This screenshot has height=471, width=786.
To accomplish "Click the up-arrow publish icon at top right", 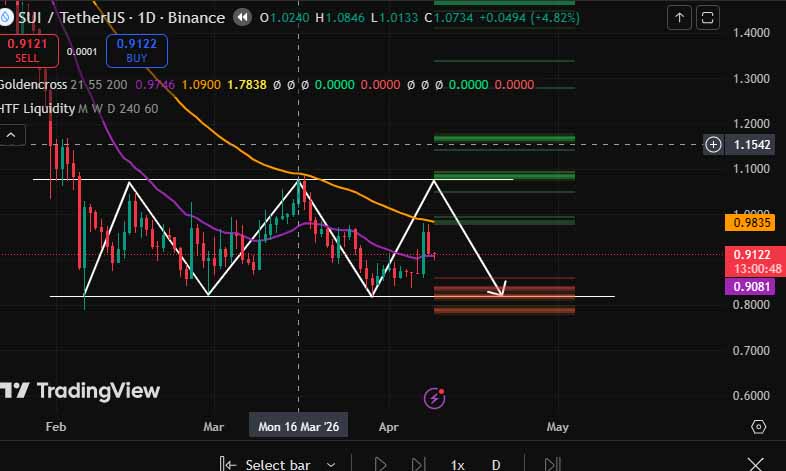I will [x=679, y=18].
